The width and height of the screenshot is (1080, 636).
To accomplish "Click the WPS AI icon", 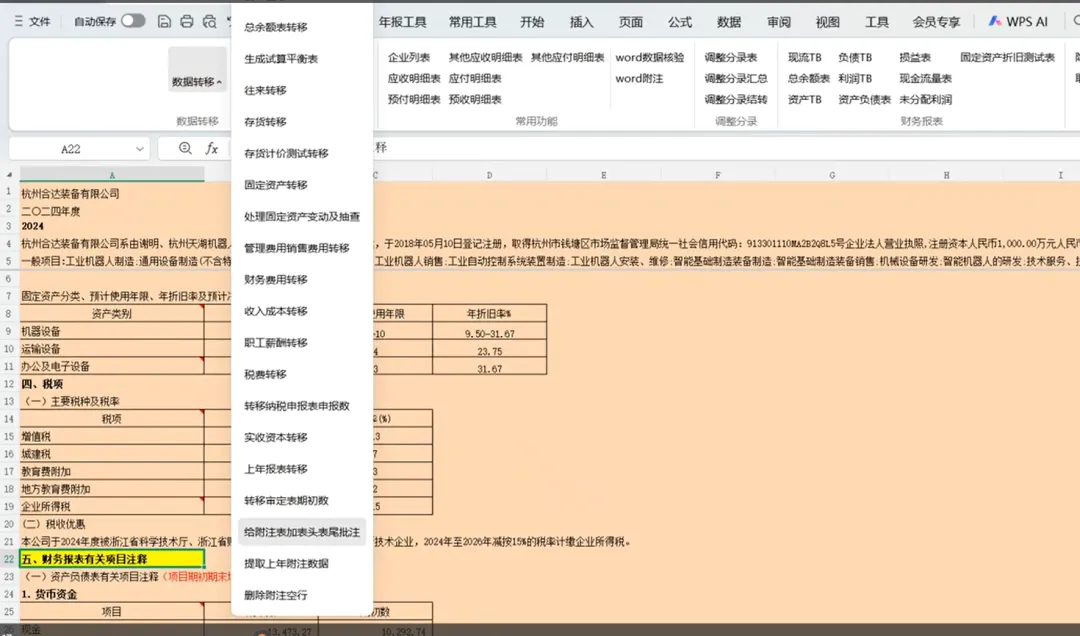I will click(995, 21).
